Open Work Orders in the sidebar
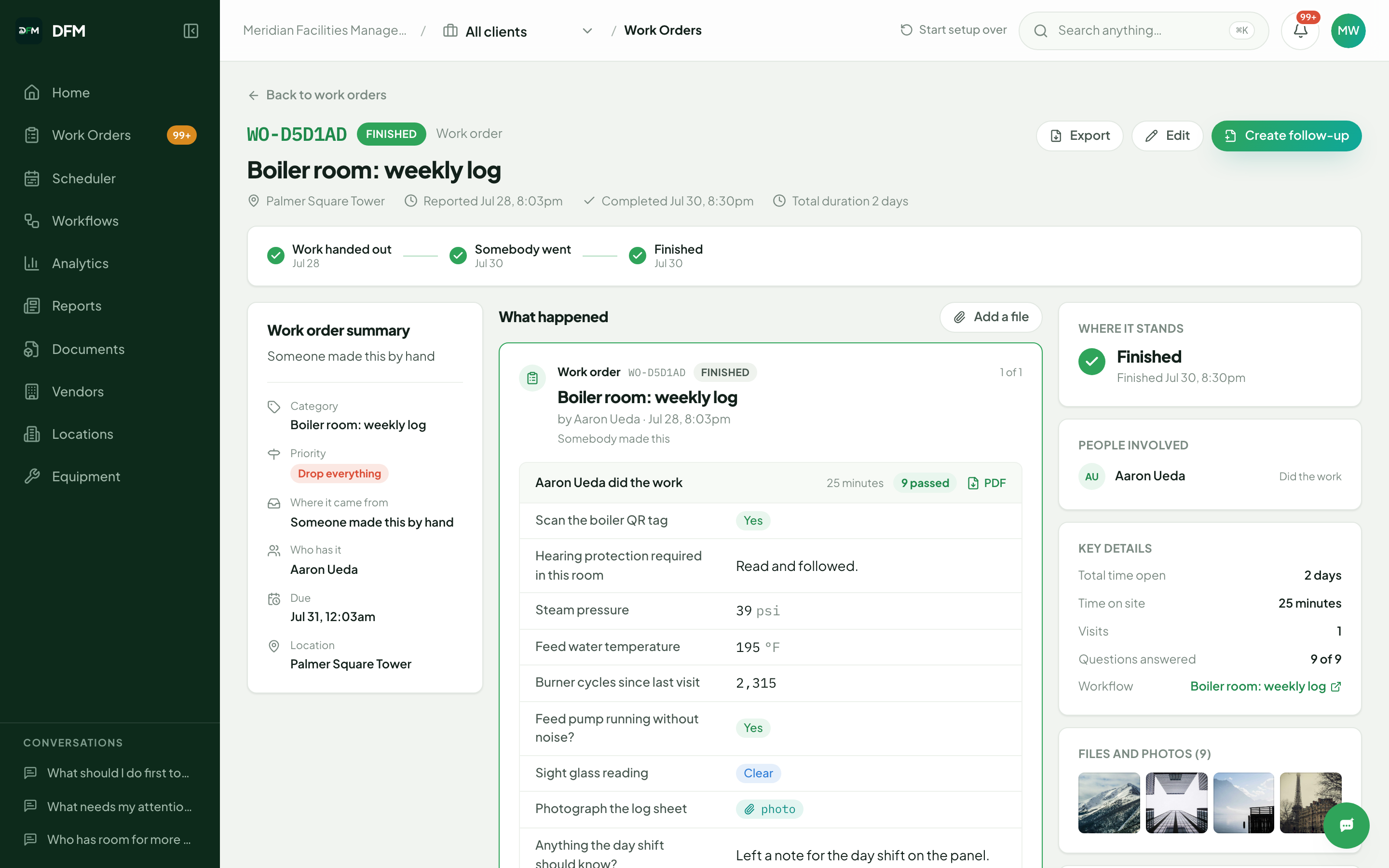This screenshot has height=868, width=1389. click(x=109, y=135)
